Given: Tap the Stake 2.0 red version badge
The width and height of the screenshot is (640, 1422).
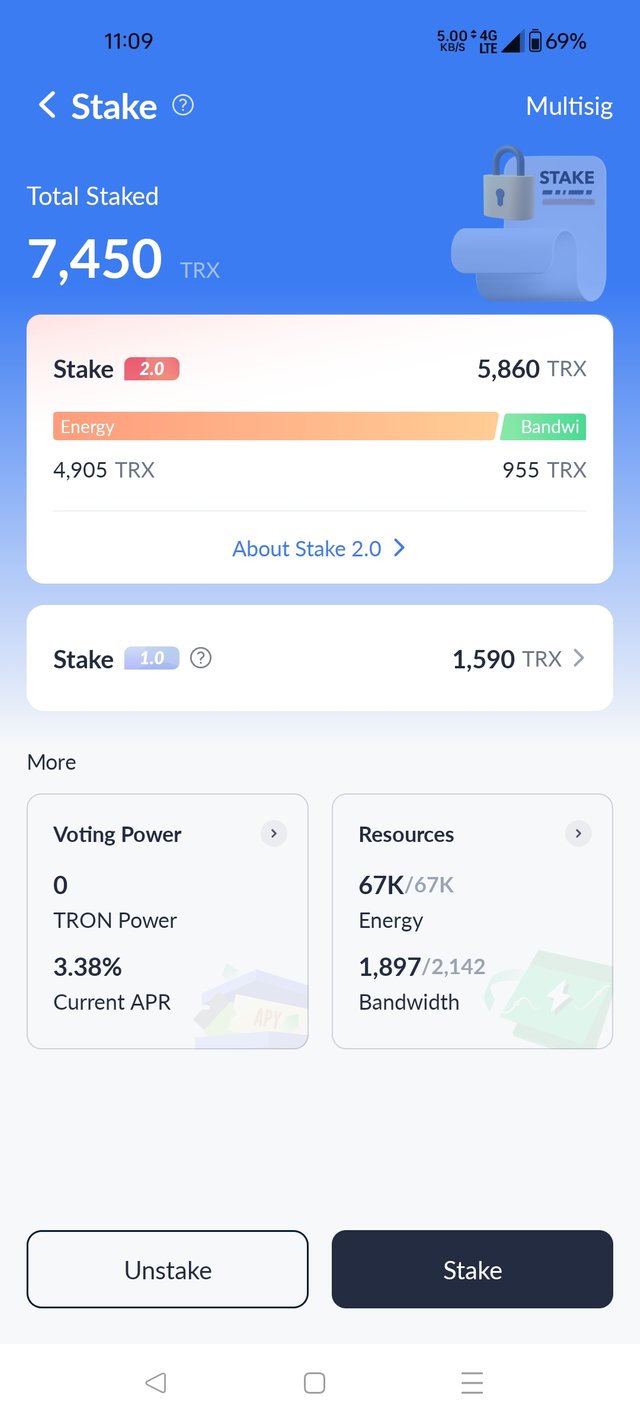Looking at the screenshot, I should coord(152,369).
